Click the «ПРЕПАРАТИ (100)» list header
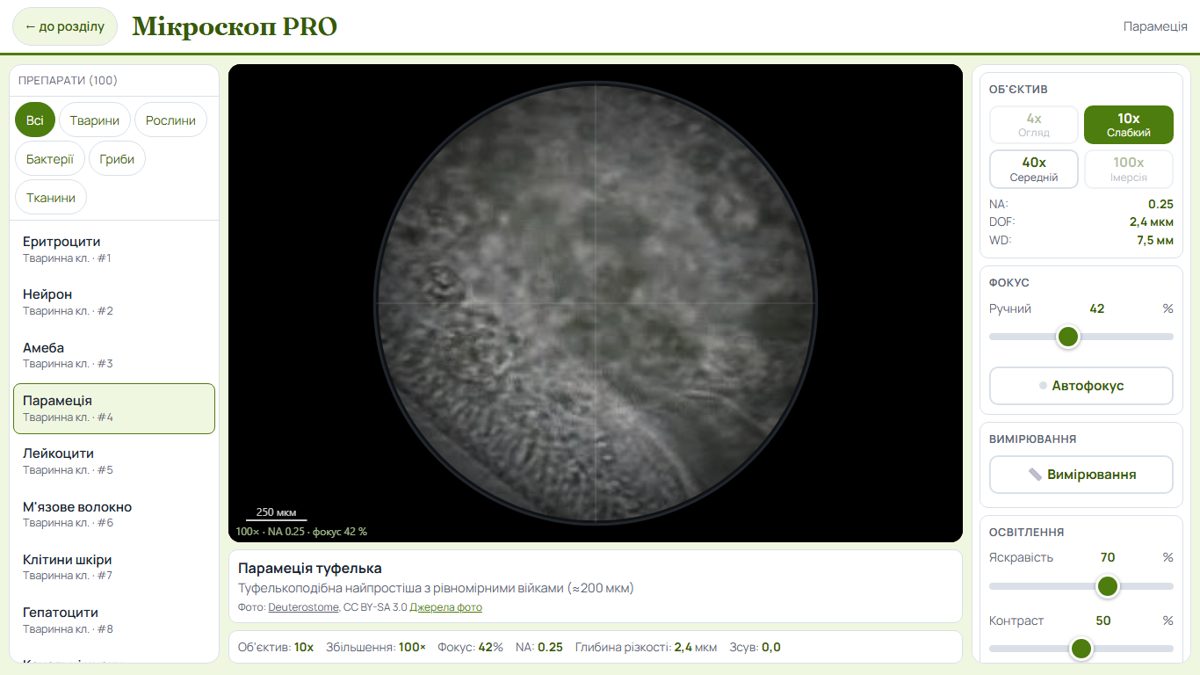 coord(68,80)
